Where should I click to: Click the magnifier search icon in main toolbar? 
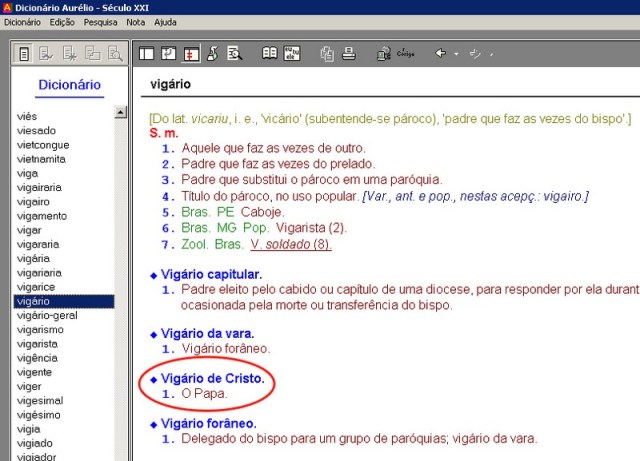[x=234, y=53]
